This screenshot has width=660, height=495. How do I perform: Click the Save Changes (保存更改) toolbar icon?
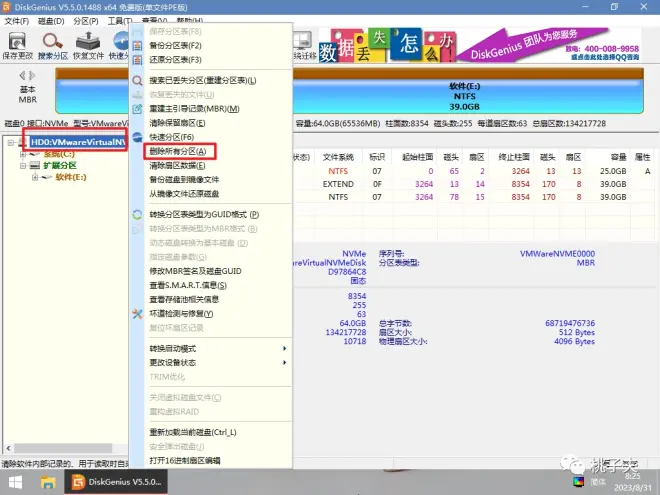click(17, 42)
